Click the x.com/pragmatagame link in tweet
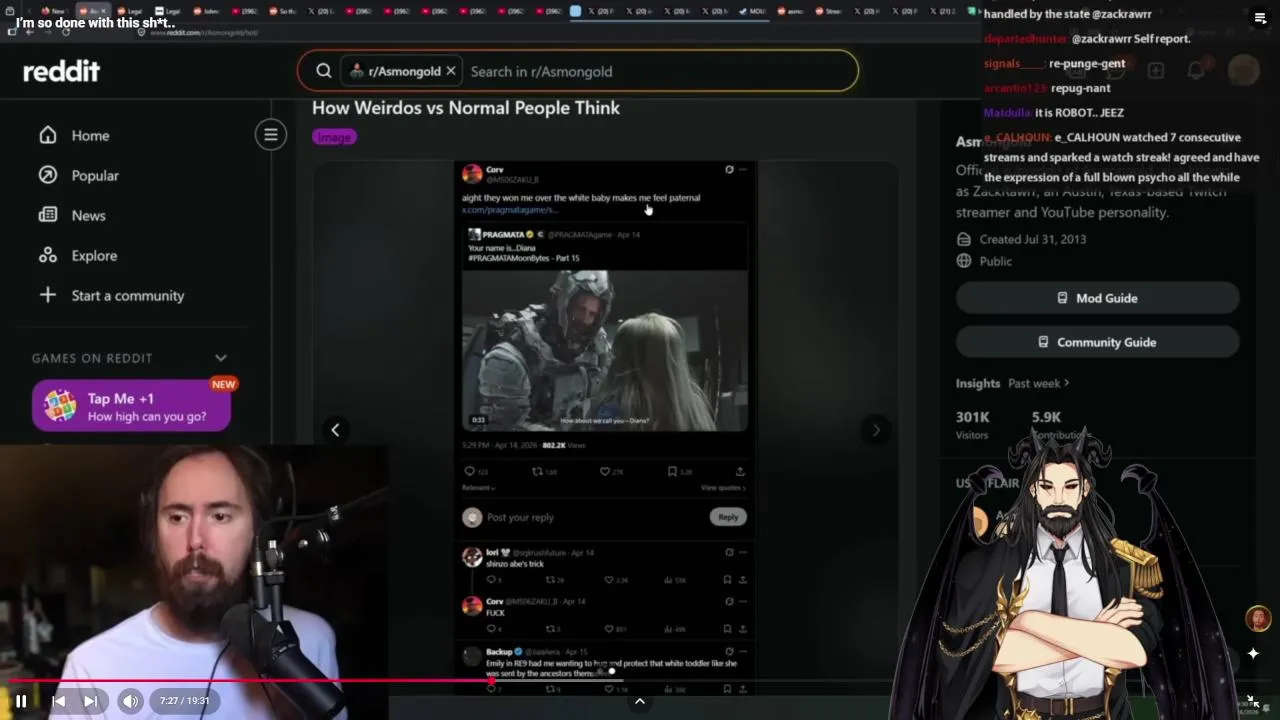This screenshot has width=1280, height=720. [x=509, y=210]
